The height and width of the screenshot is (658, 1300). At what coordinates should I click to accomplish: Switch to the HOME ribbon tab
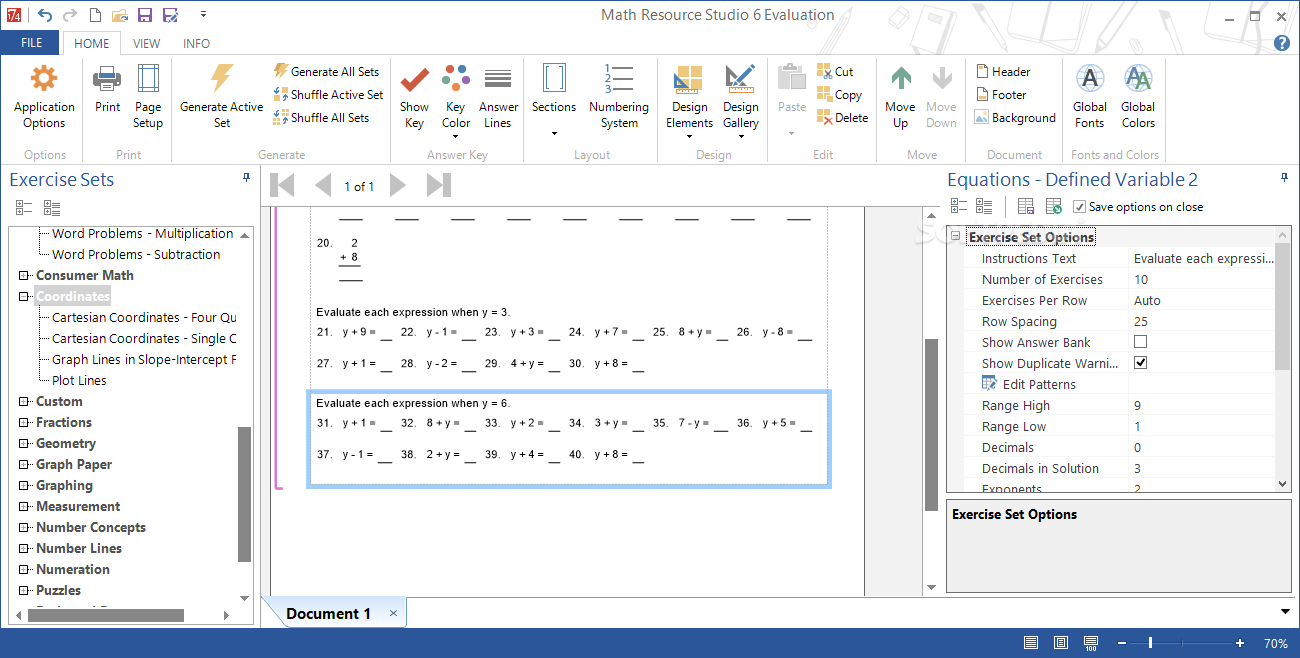(92, 43)
